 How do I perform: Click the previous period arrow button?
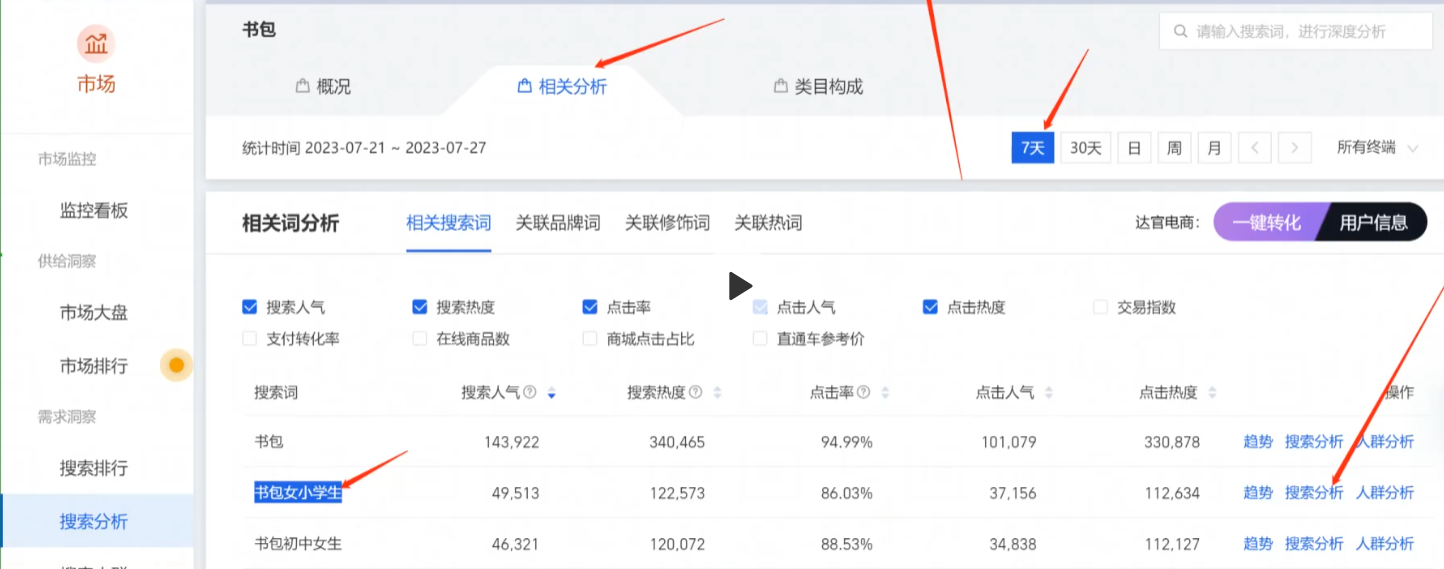click(x=1255, y=148)
